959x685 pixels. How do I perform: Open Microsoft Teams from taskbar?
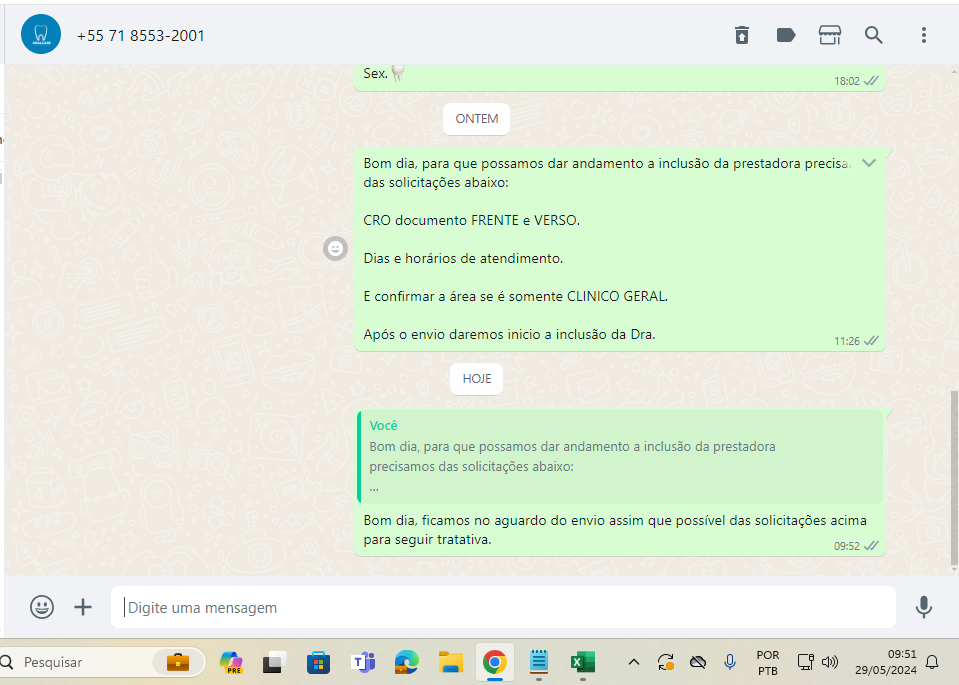click(363, 662)
